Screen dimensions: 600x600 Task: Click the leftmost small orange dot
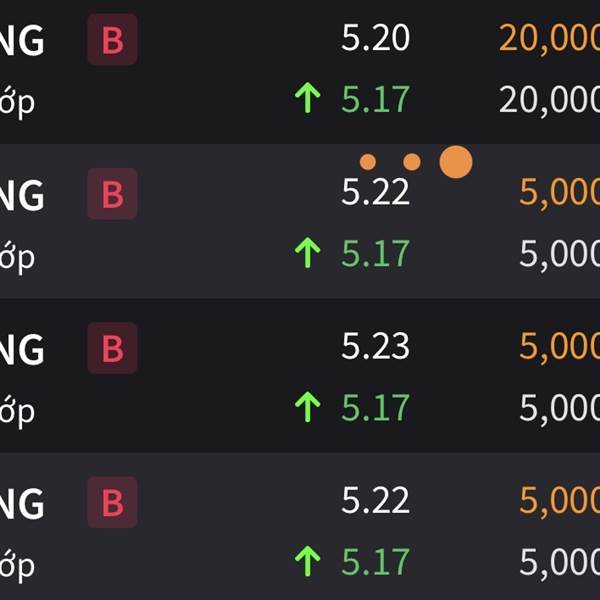(368, 162)
